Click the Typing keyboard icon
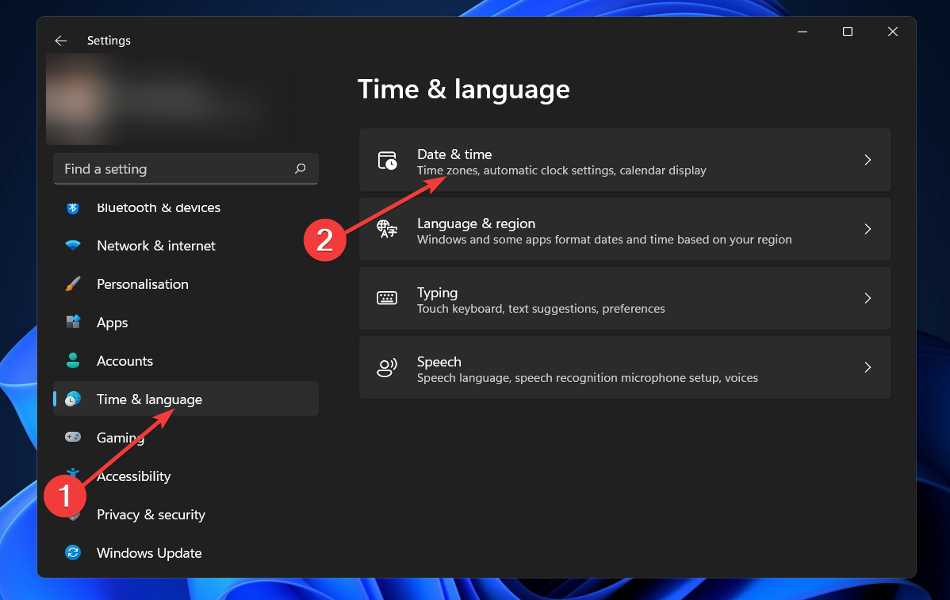The width and height of the screenshot is (950, 600). click(x=387, y=298)
